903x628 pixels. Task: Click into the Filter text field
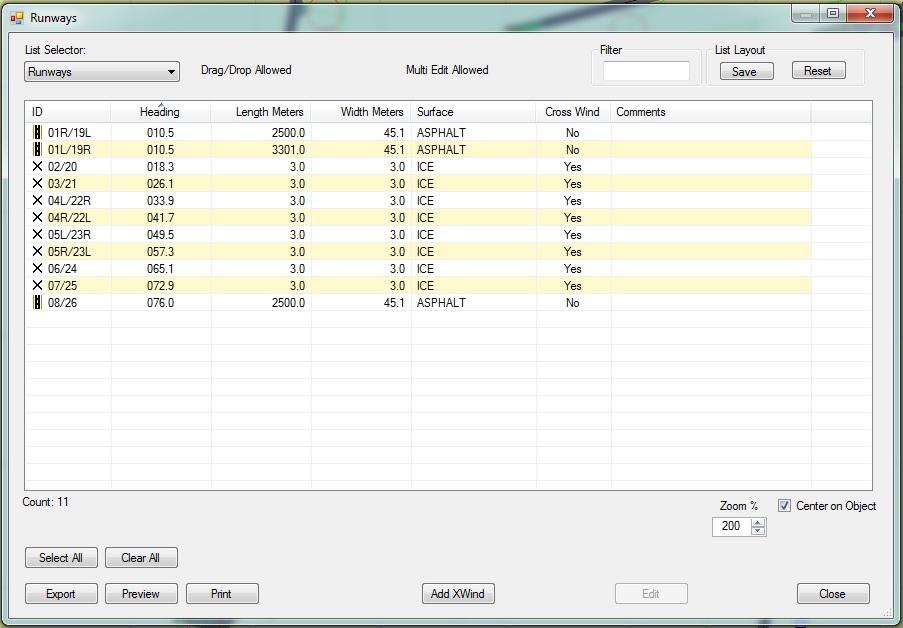point(646,71)
